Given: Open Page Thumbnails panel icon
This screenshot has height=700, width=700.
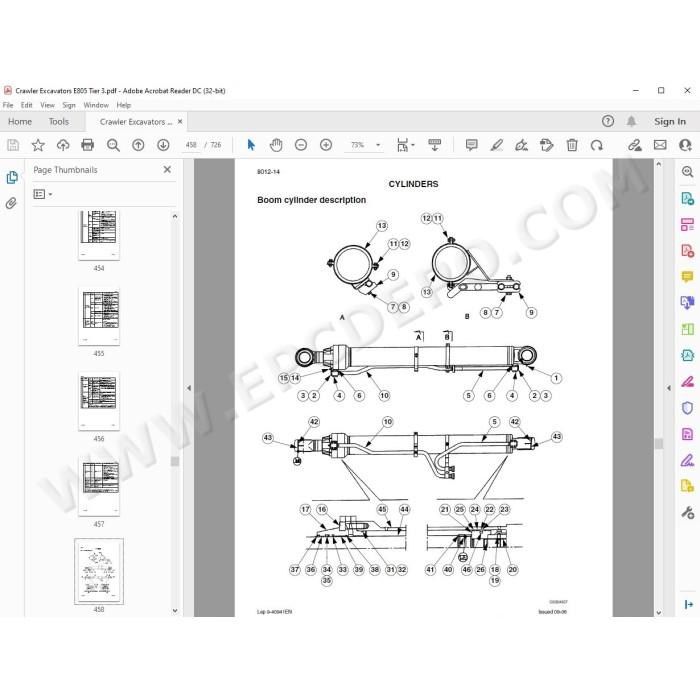Looking at the screenshot, I should coord(12,178).
